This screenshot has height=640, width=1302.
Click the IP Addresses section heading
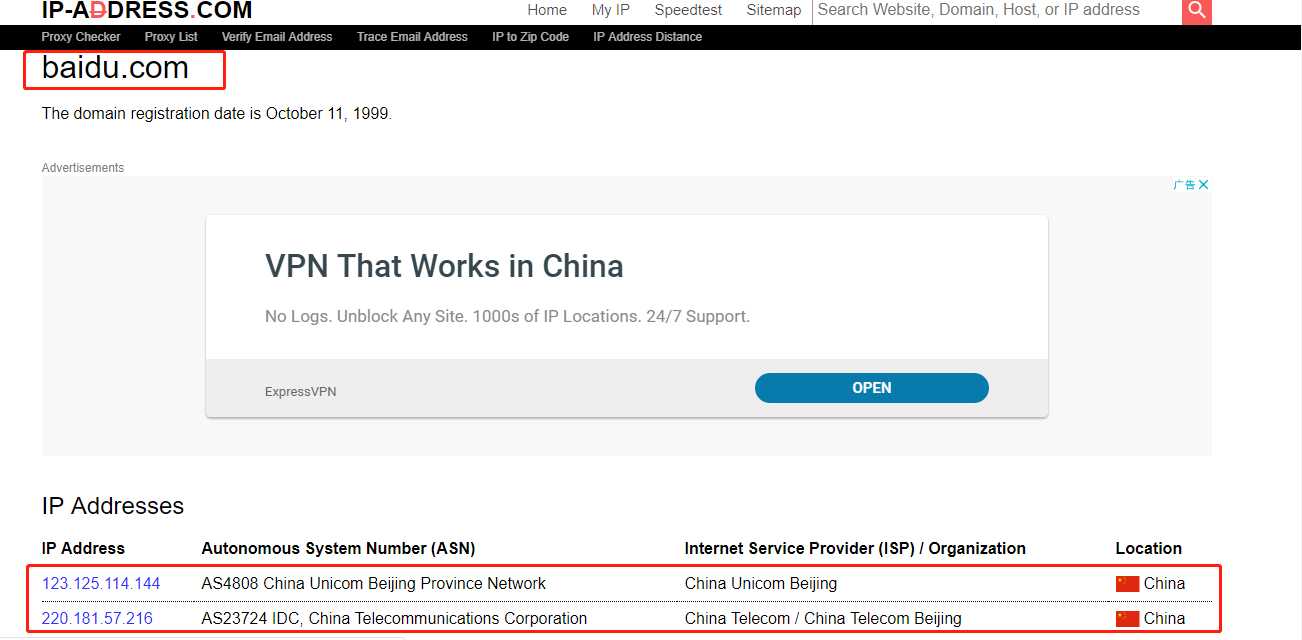tap(113, 506)
